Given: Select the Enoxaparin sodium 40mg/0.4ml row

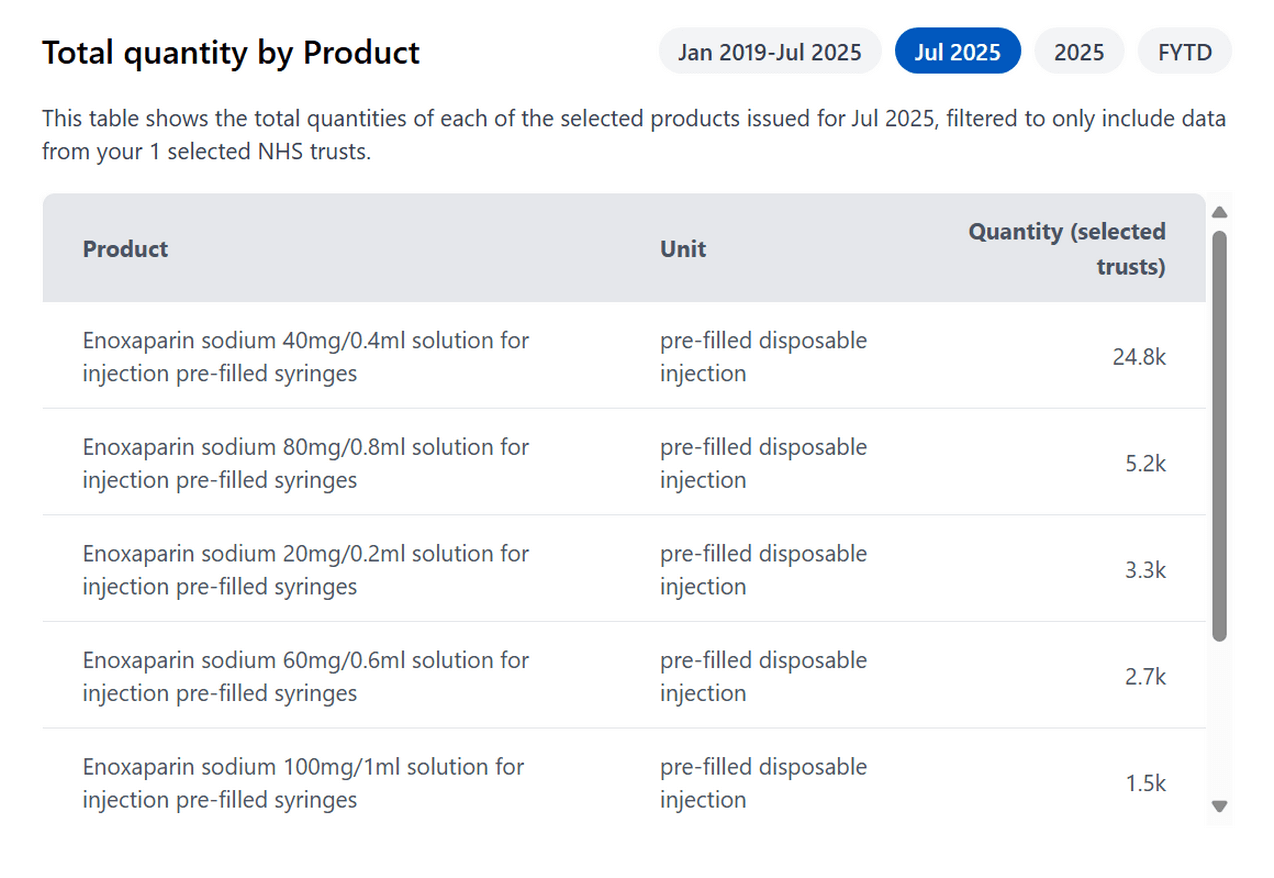Looking at the screenshot, I should [x=306, y=356].
